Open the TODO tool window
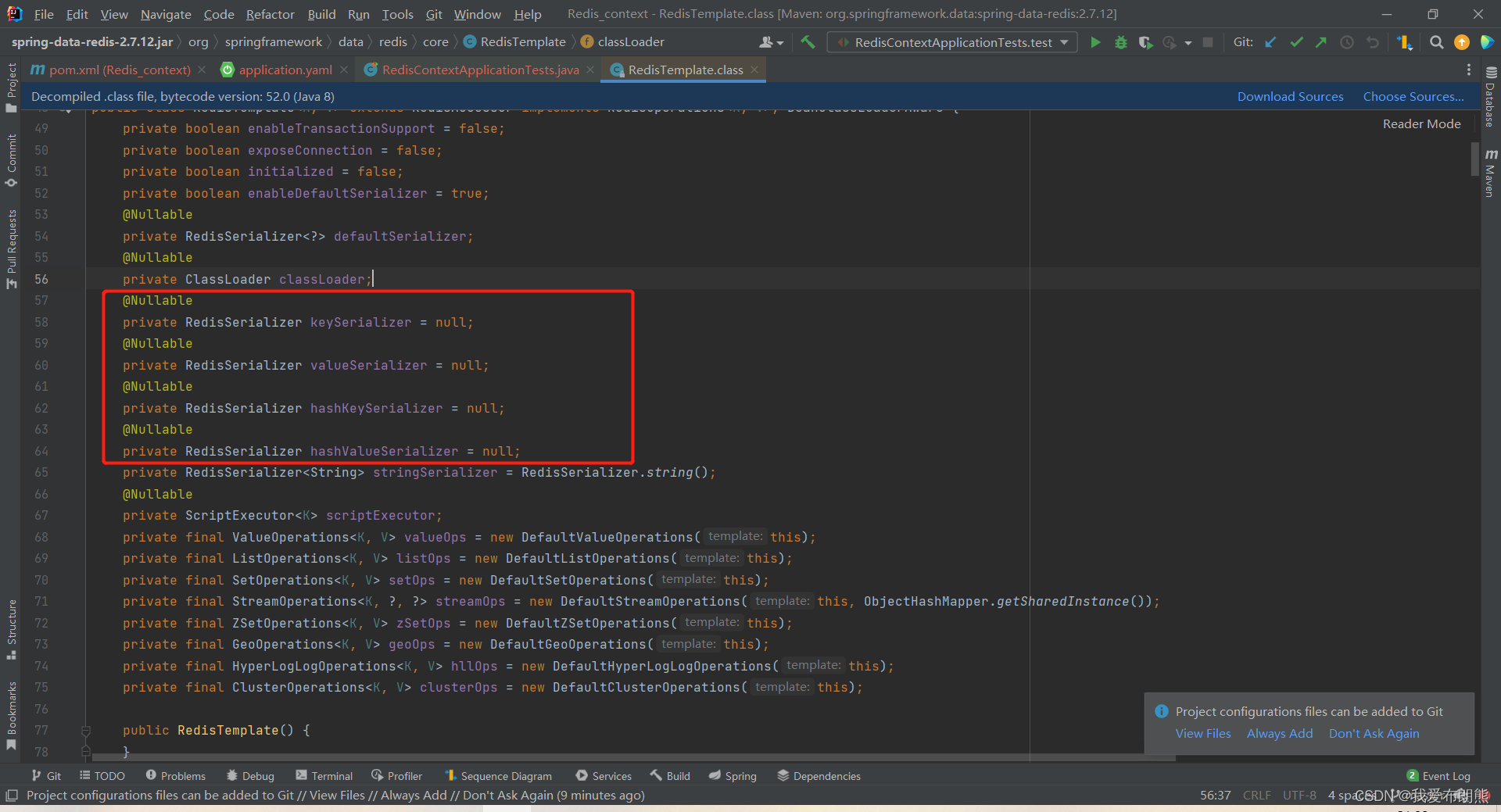 [102, 775]
